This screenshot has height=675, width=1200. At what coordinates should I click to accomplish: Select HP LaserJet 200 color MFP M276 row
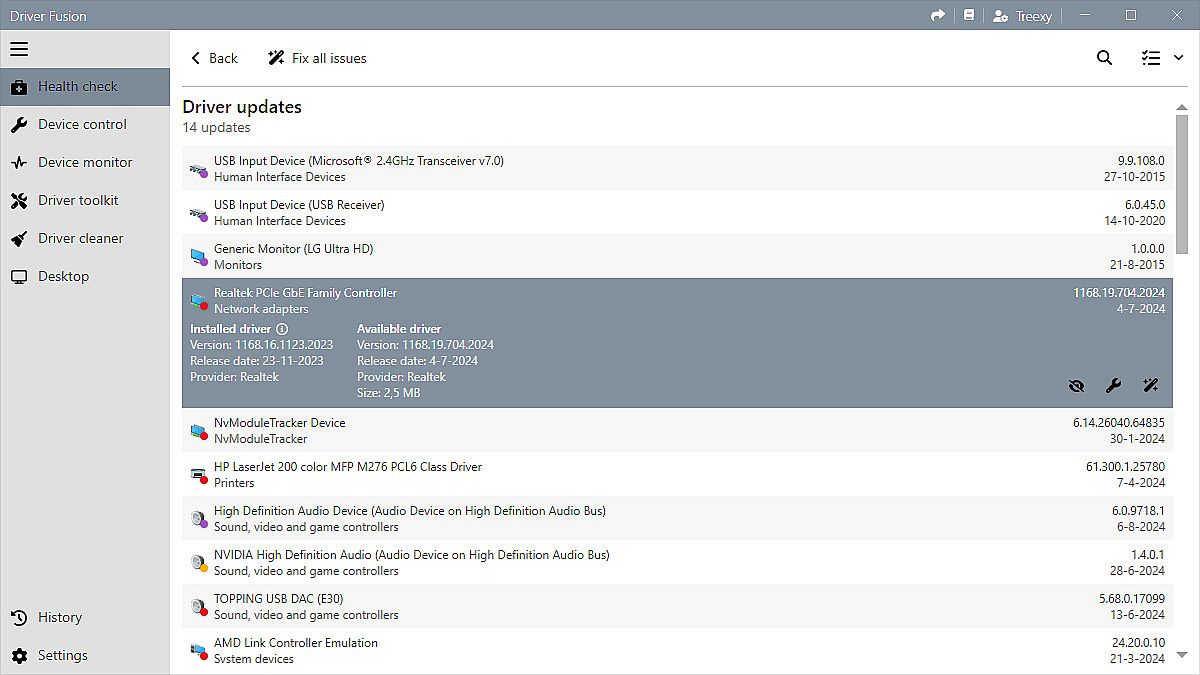(x=677, y=475)
